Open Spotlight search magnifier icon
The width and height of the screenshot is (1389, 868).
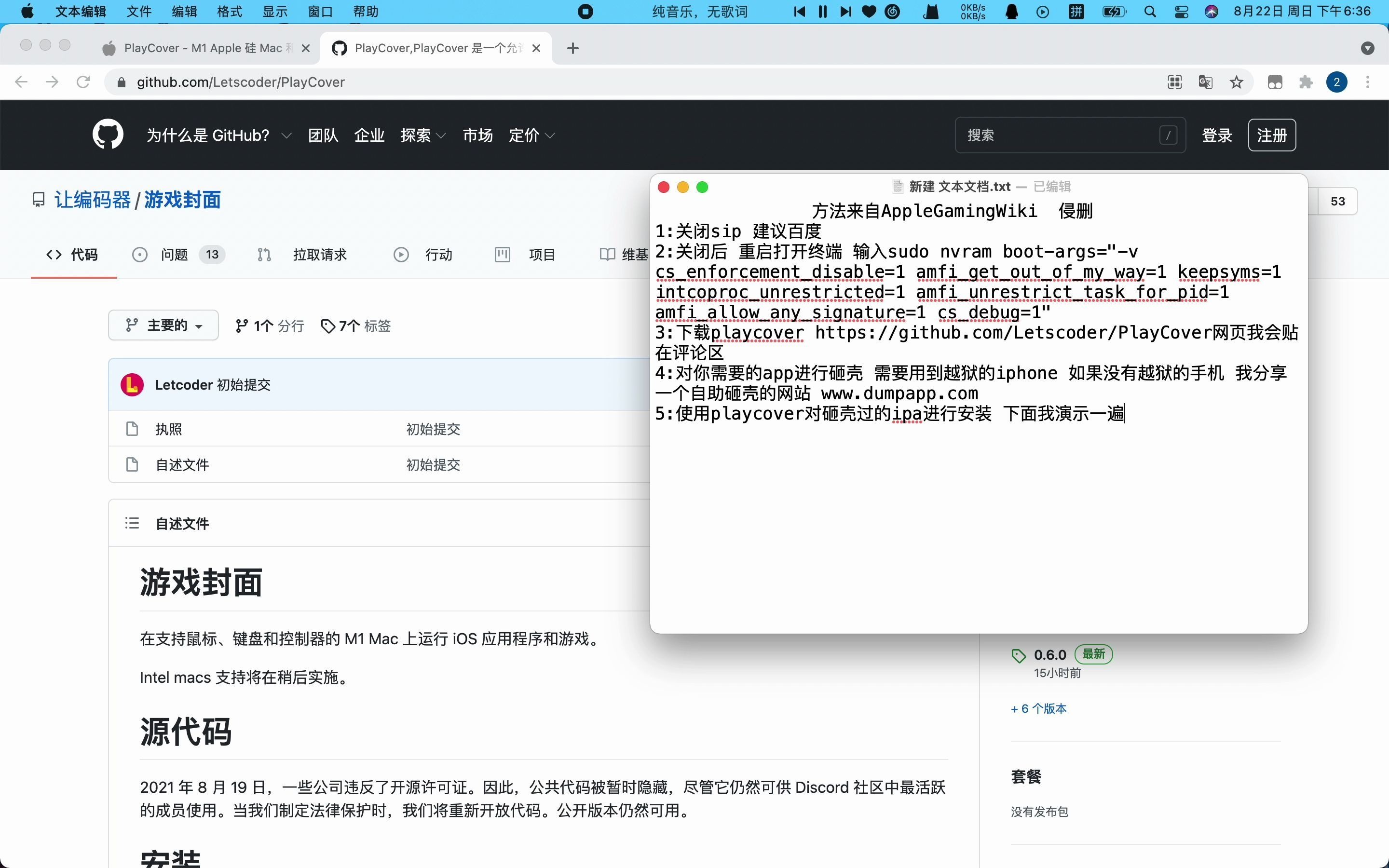(x=1150, y=12)
